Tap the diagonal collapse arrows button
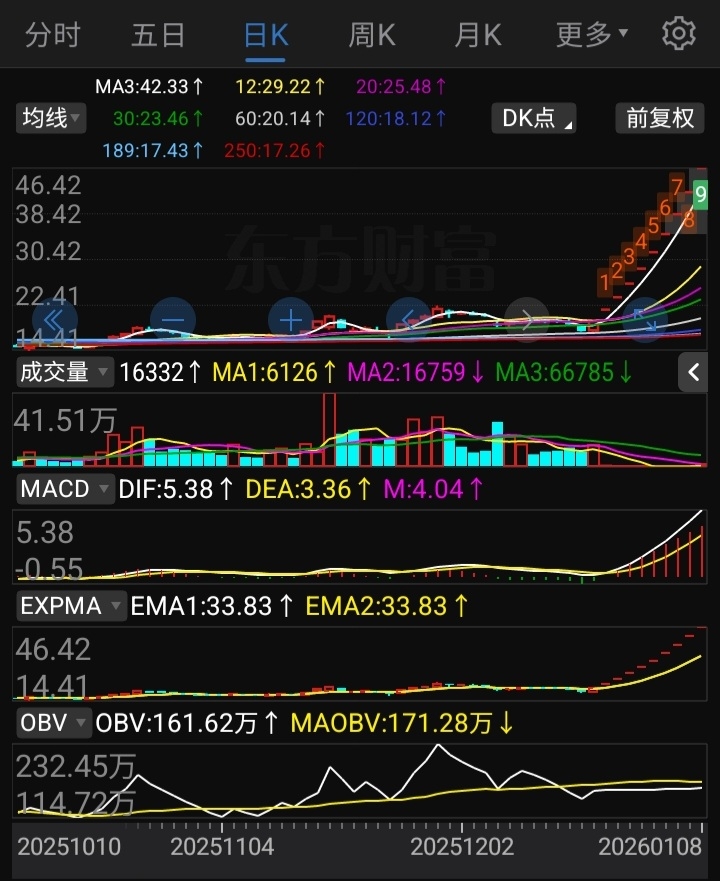Image resolution: width=720 pixels, height=881 pixels. tap(645, 320)
